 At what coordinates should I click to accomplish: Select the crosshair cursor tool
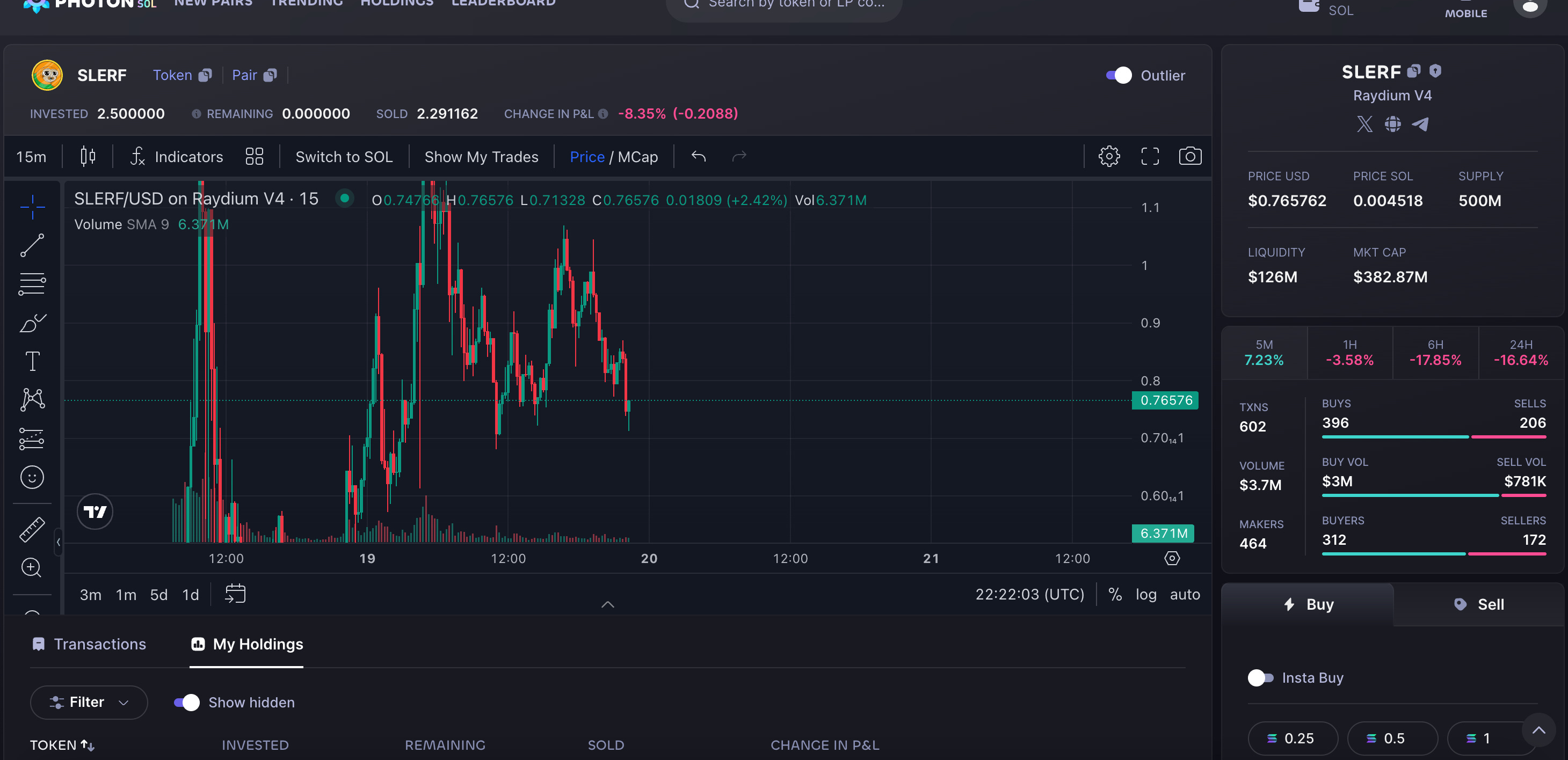click(32, 207)
